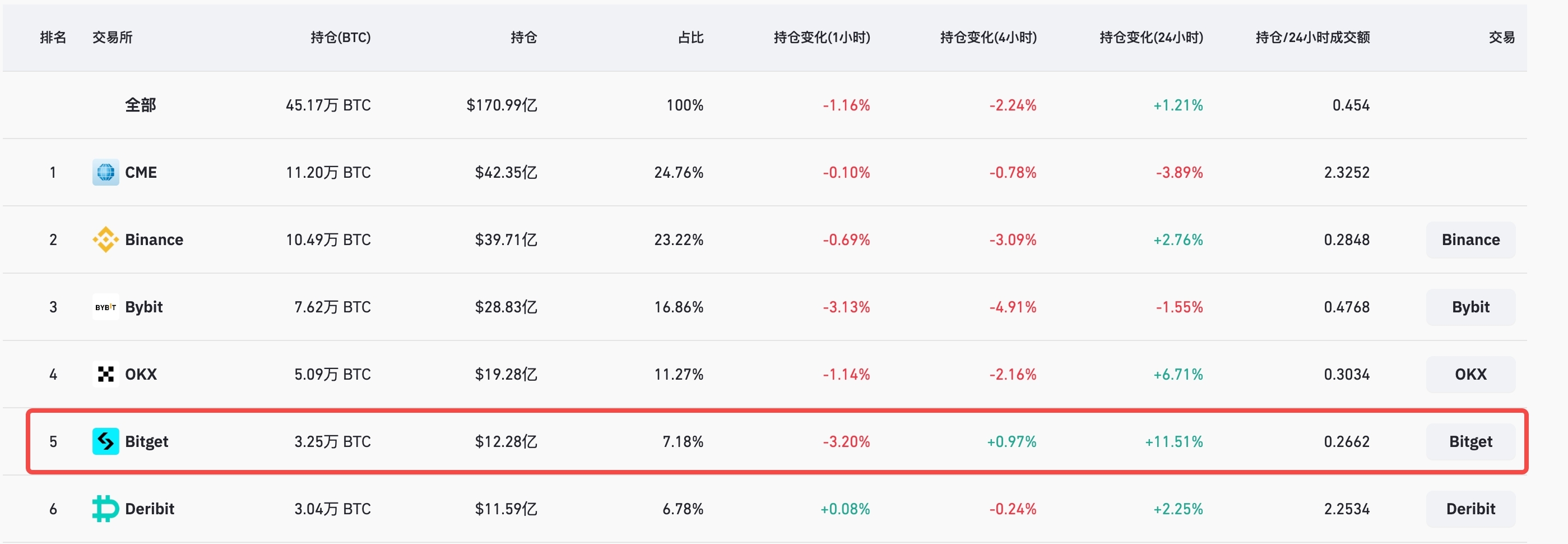The width and height of the screenshot is (1568, 544).
Task: Click the CME globe logo icon
Action: (x=105, y=172)
